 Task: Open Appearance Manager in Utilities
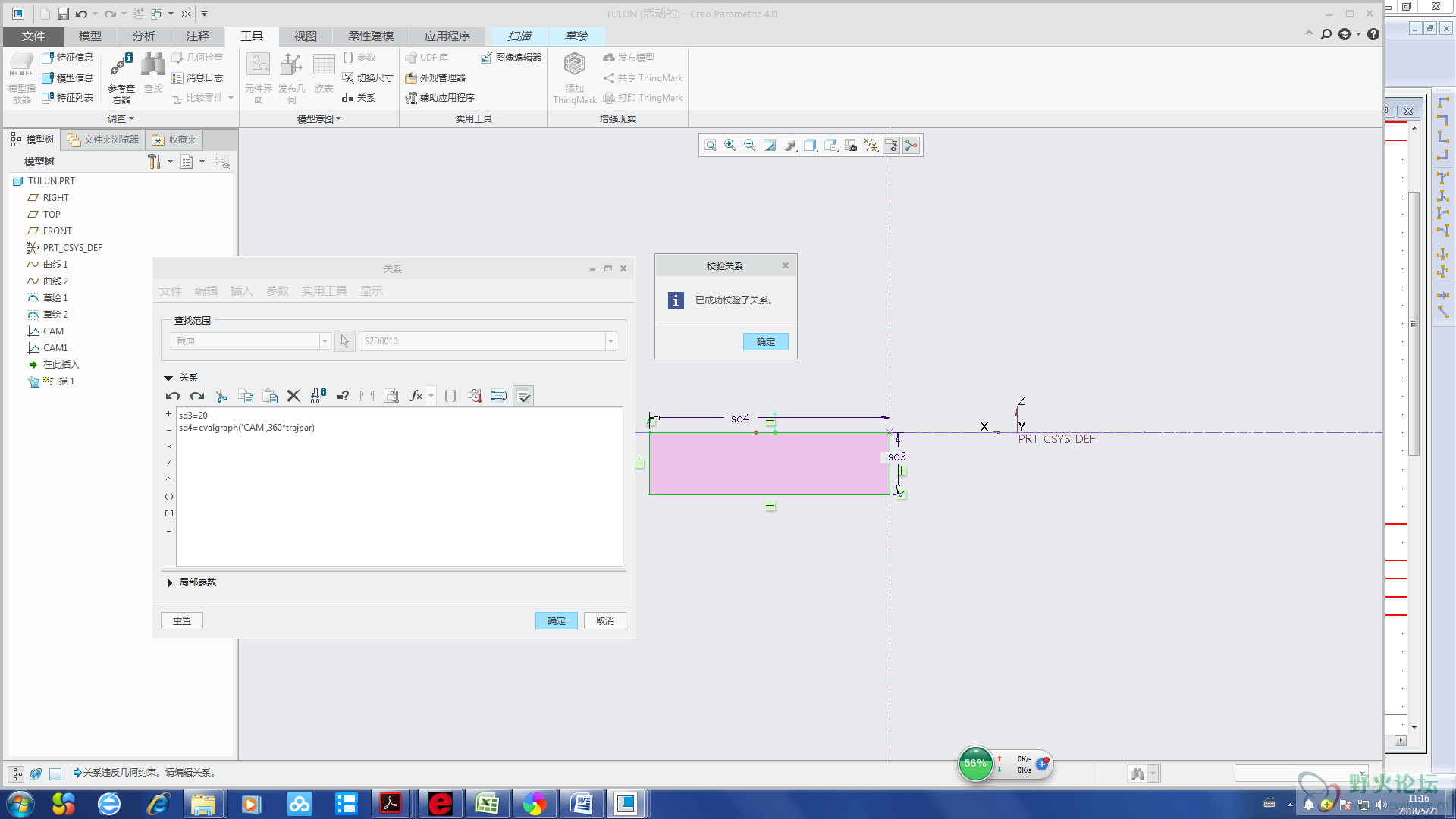click(x=435, y=77)
